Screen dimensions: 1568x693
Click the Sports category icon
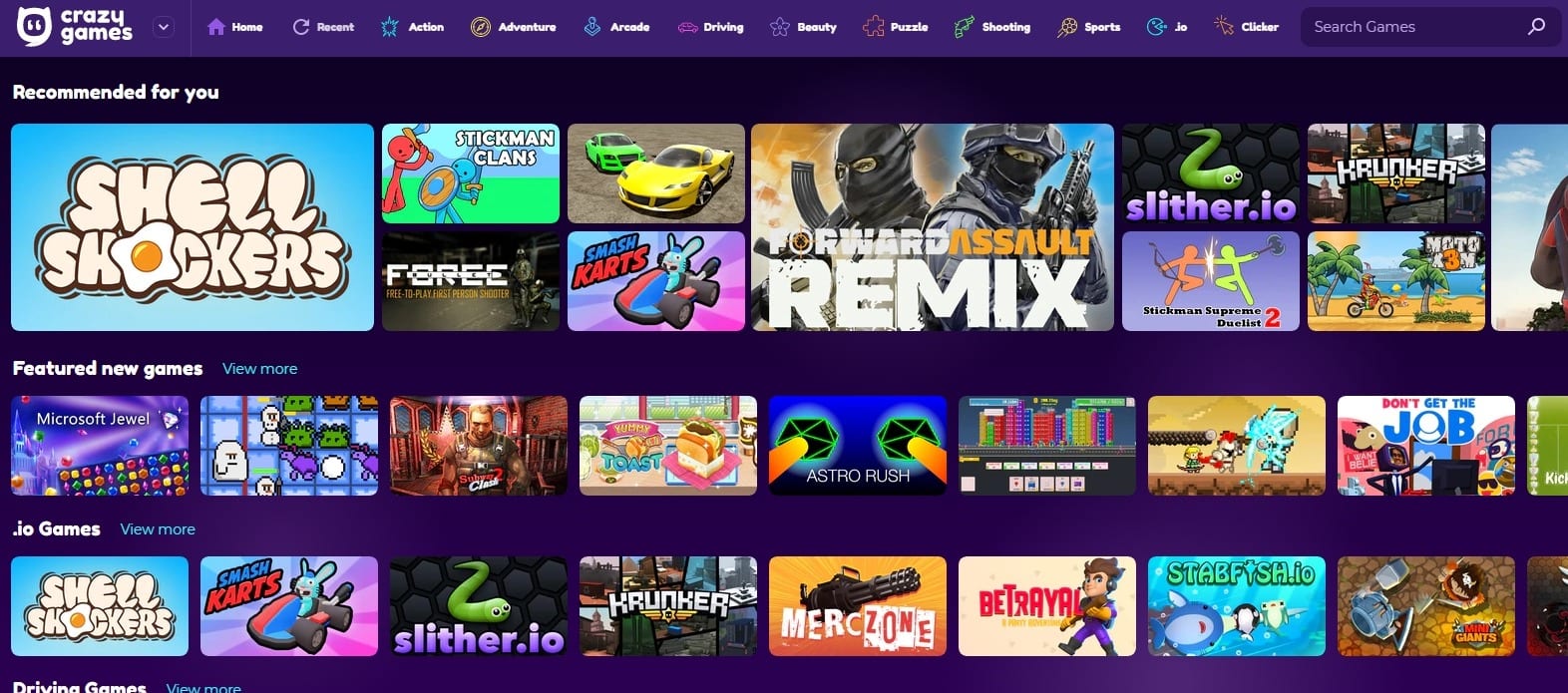click(1067, 27)
